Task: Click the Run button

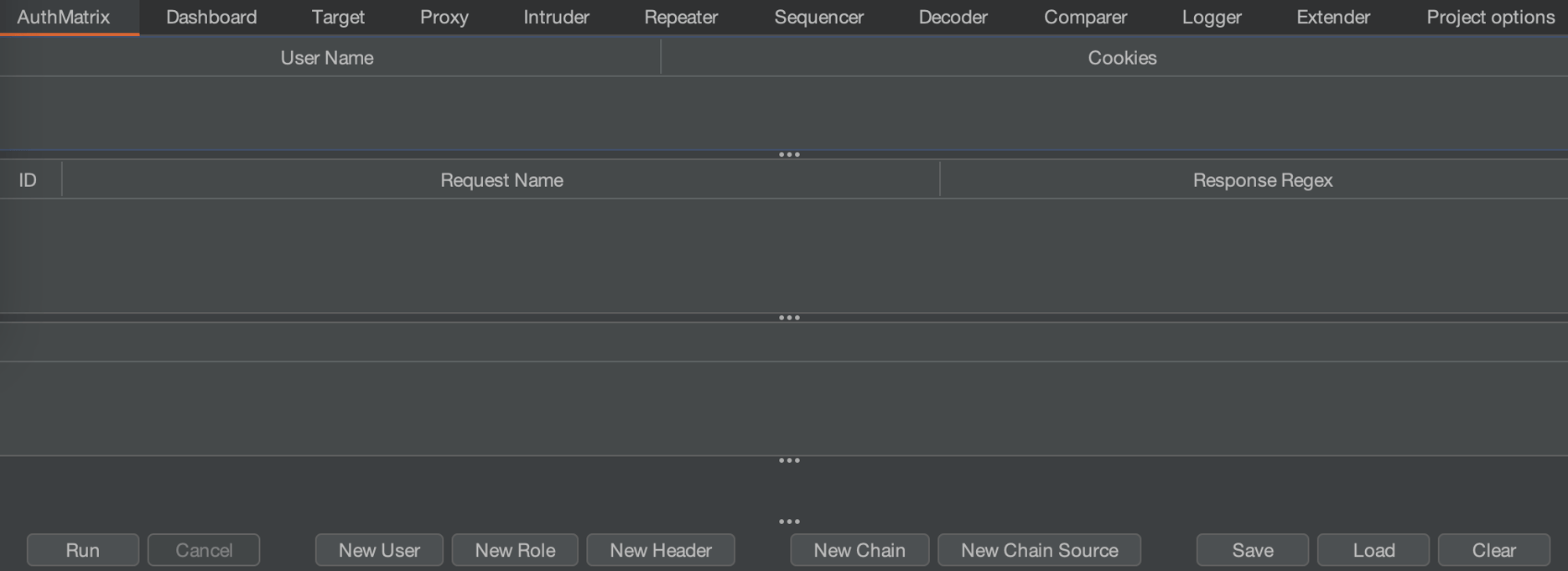Action: [83, 550]
